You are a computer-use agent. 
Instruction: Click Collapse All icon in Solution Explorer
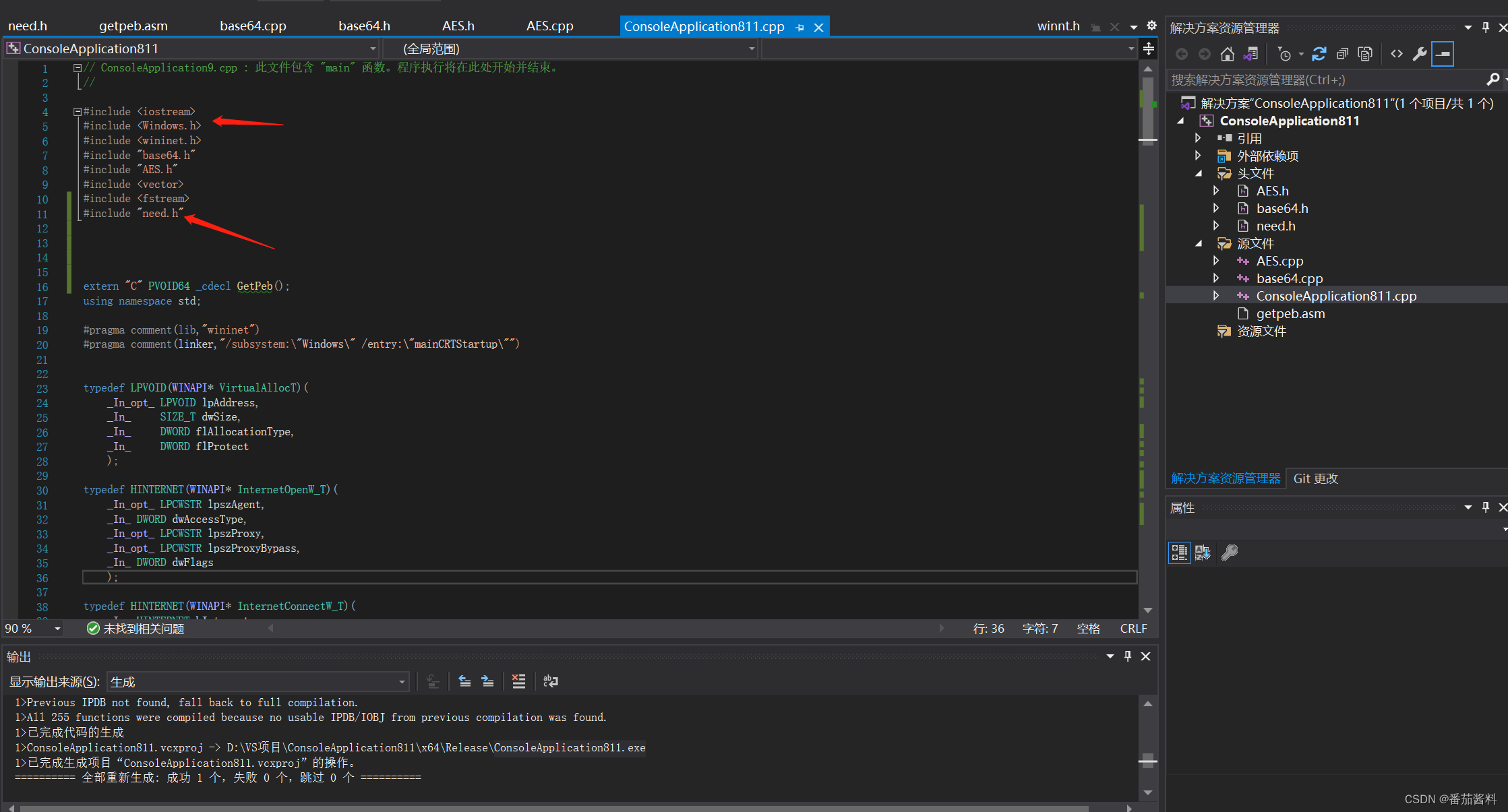1342,54
